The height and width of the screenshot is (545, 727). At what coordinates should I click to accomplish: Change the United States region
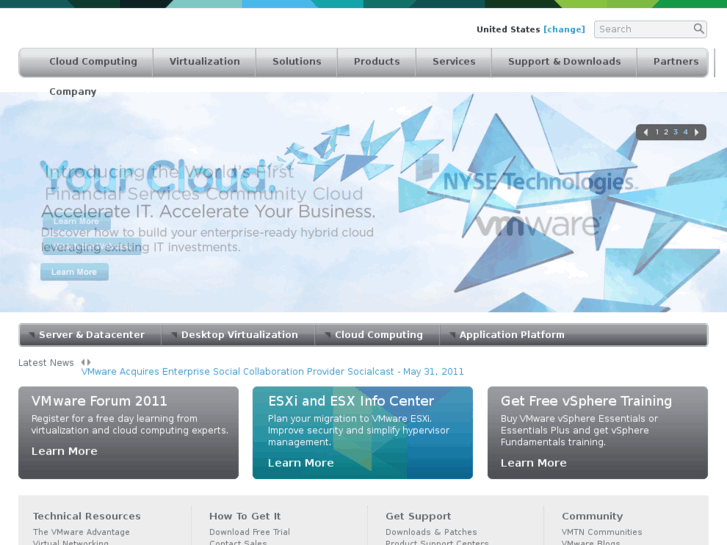(564, 29)
